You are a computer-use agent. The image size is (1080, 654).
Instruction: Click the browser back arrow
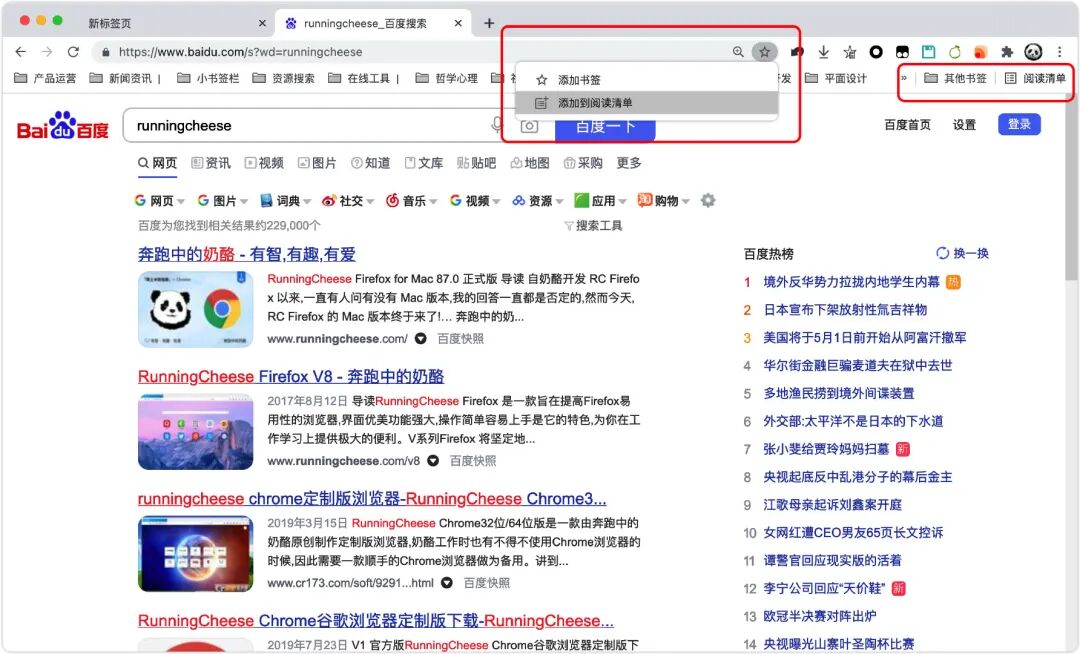pyautogui.click(x=21, y=52)
